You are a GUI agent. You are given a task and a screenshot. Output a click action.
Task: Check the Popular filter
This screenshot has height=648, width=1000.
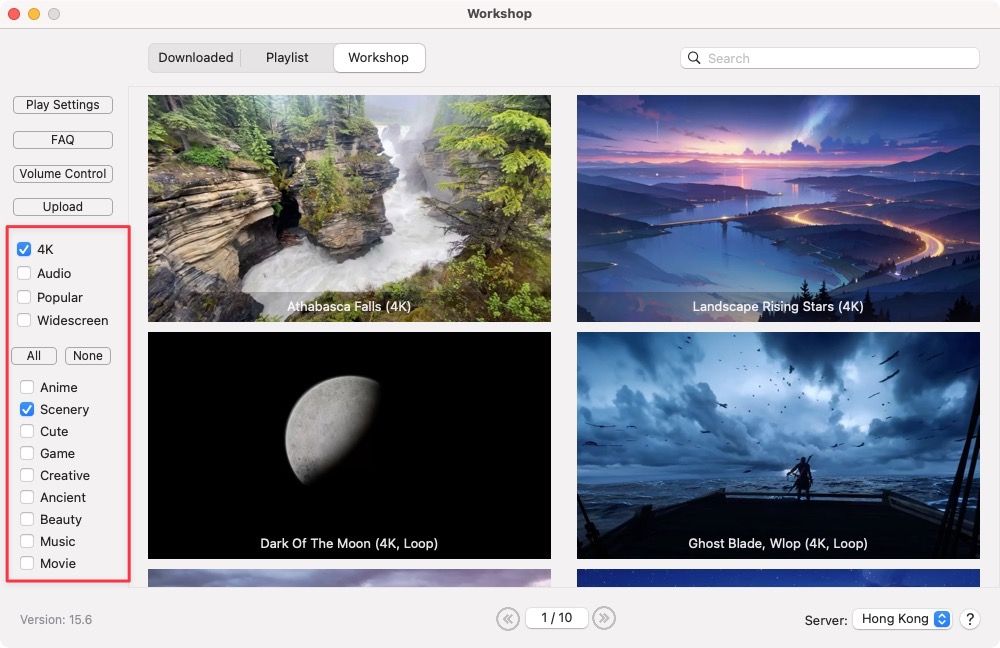click(x=24, y=297)
